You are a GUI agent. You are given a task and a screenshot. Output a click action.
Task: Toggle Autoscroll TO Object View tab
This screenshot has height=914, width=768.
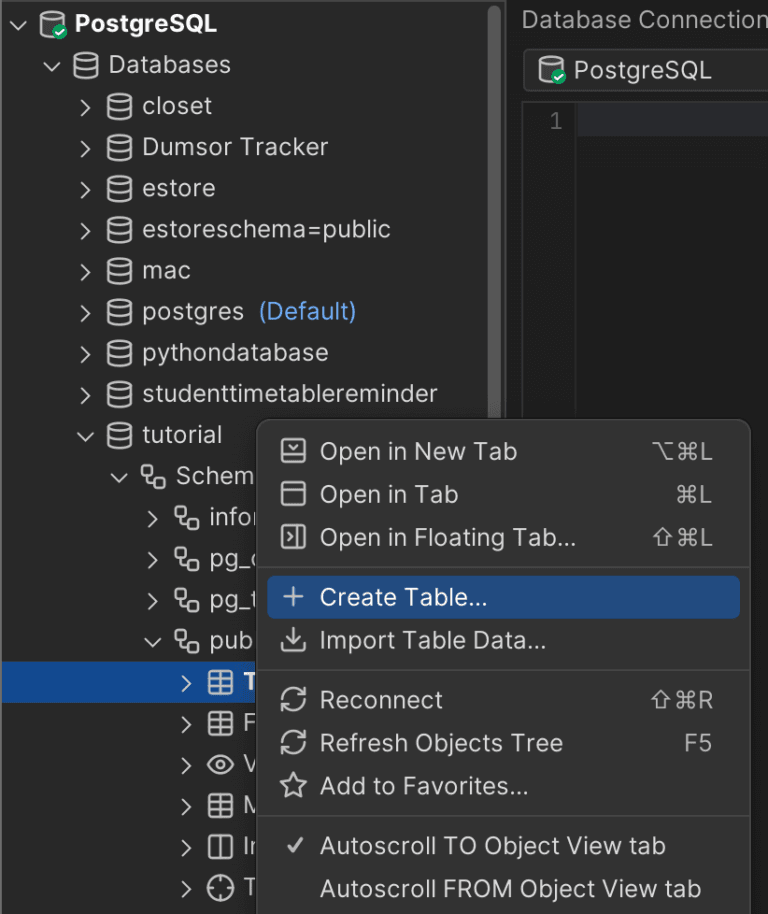click(492, 846)
